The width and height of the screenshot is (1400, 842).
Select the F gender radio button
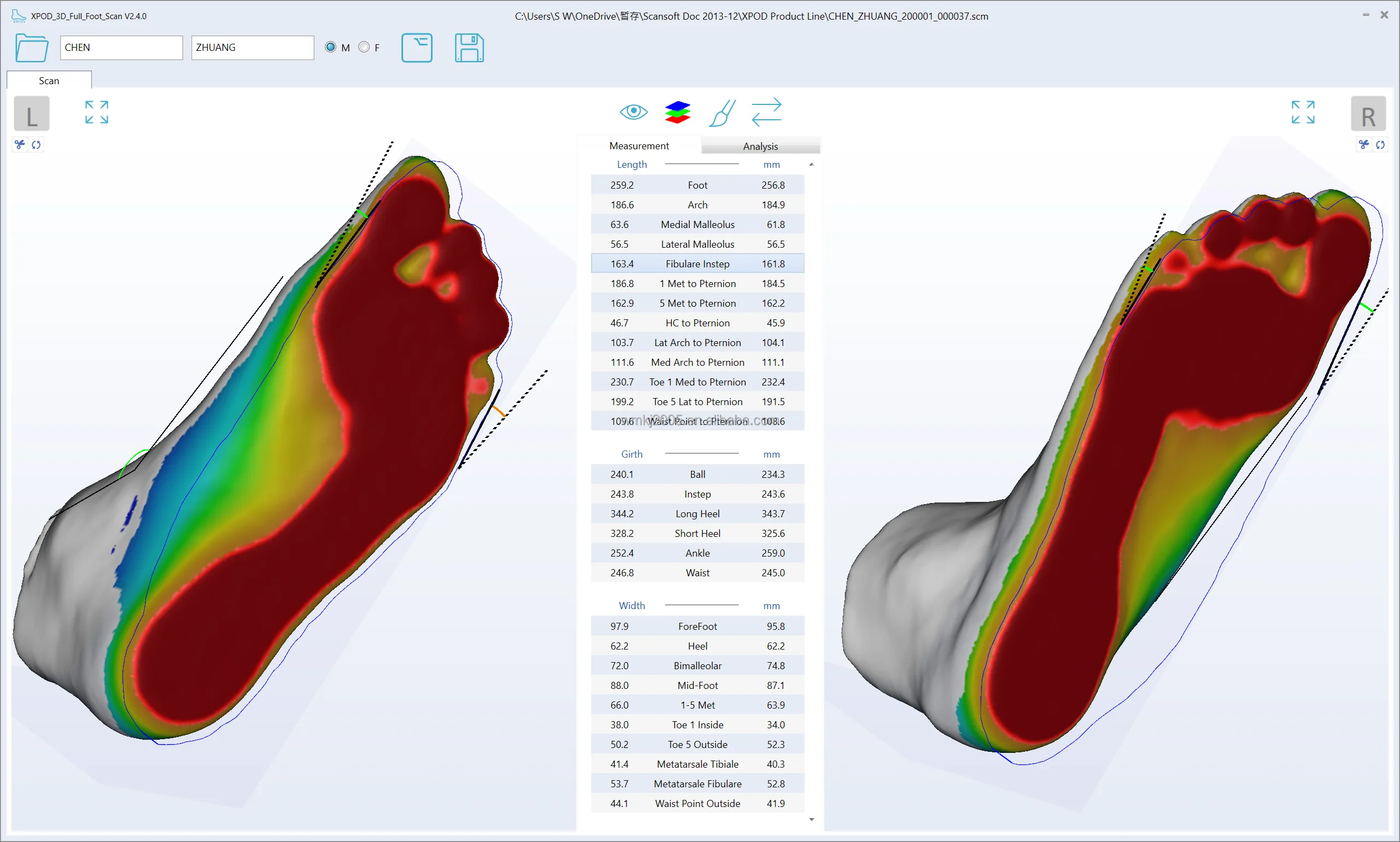(364, 47)
